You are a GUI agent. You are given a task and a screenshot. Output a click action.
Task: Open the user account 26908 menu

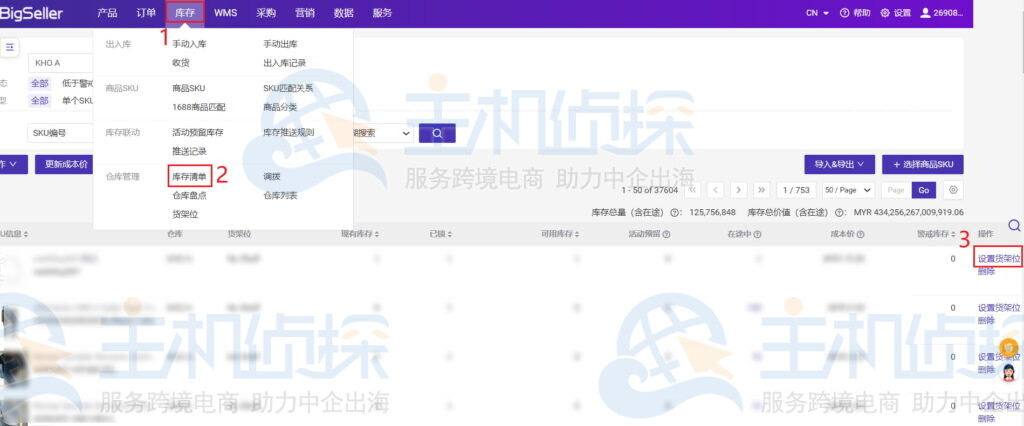[941, 13]
